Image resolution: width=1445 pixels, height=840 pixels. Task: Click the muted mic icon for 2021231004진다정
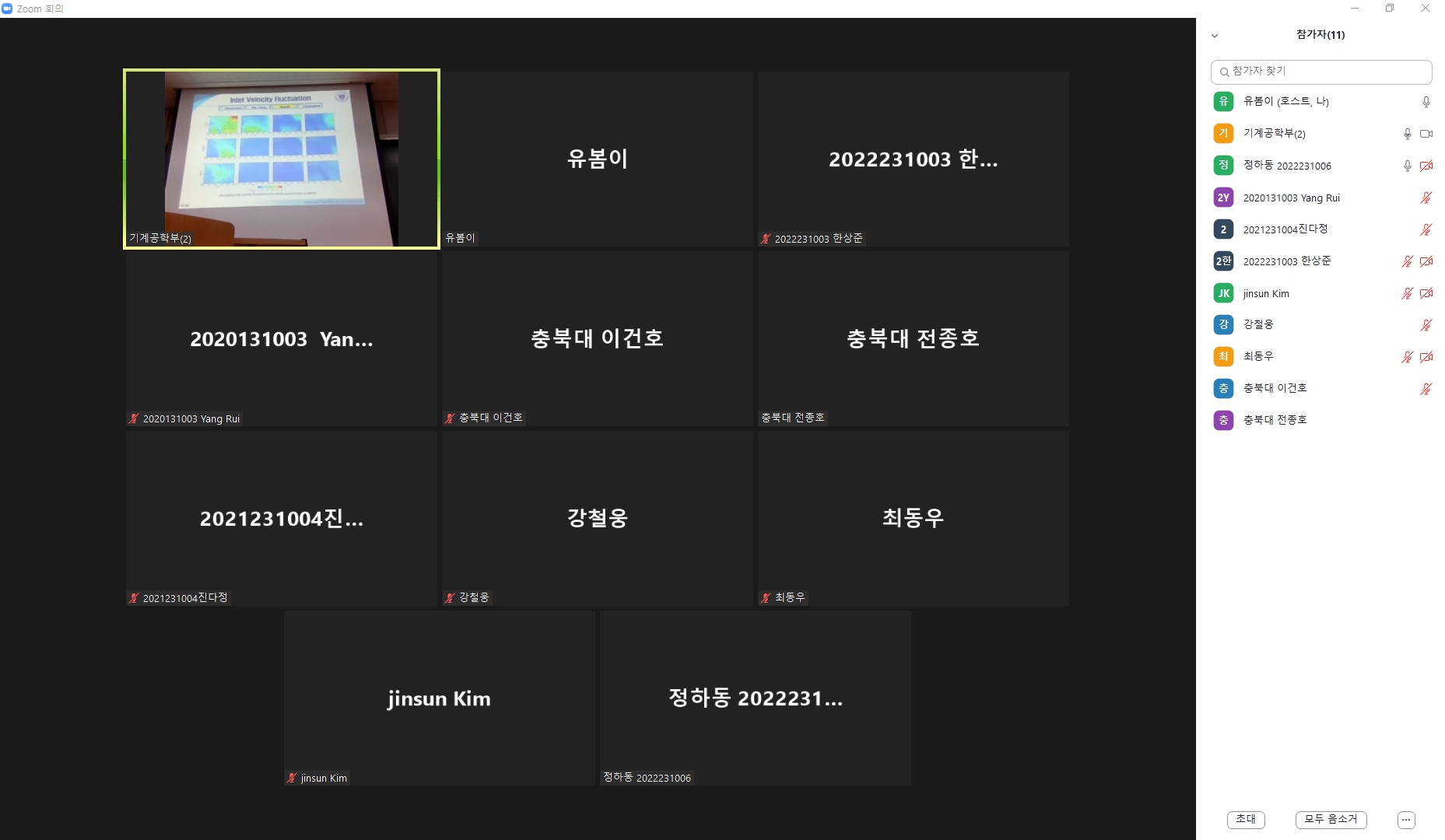pyautogui.click(x=1426, y=229)
